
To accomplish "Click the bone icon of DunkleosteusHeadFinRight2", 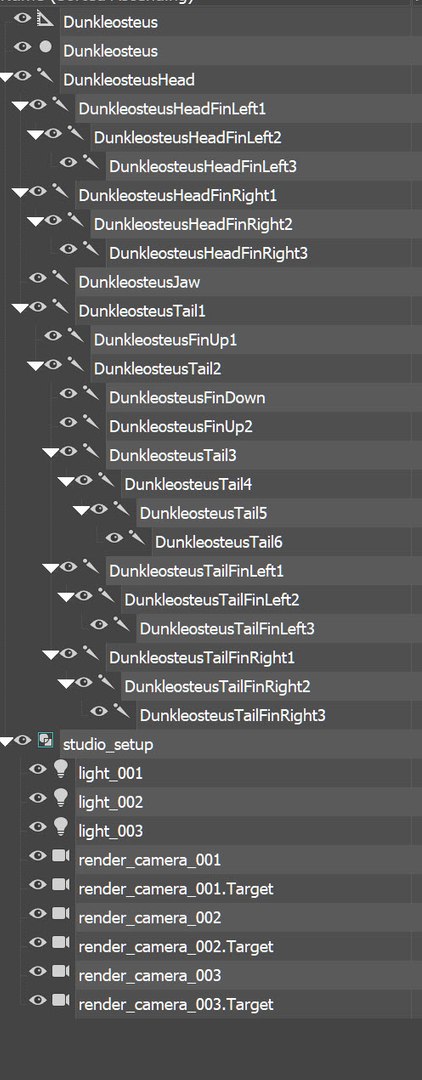I will (76, 221).
